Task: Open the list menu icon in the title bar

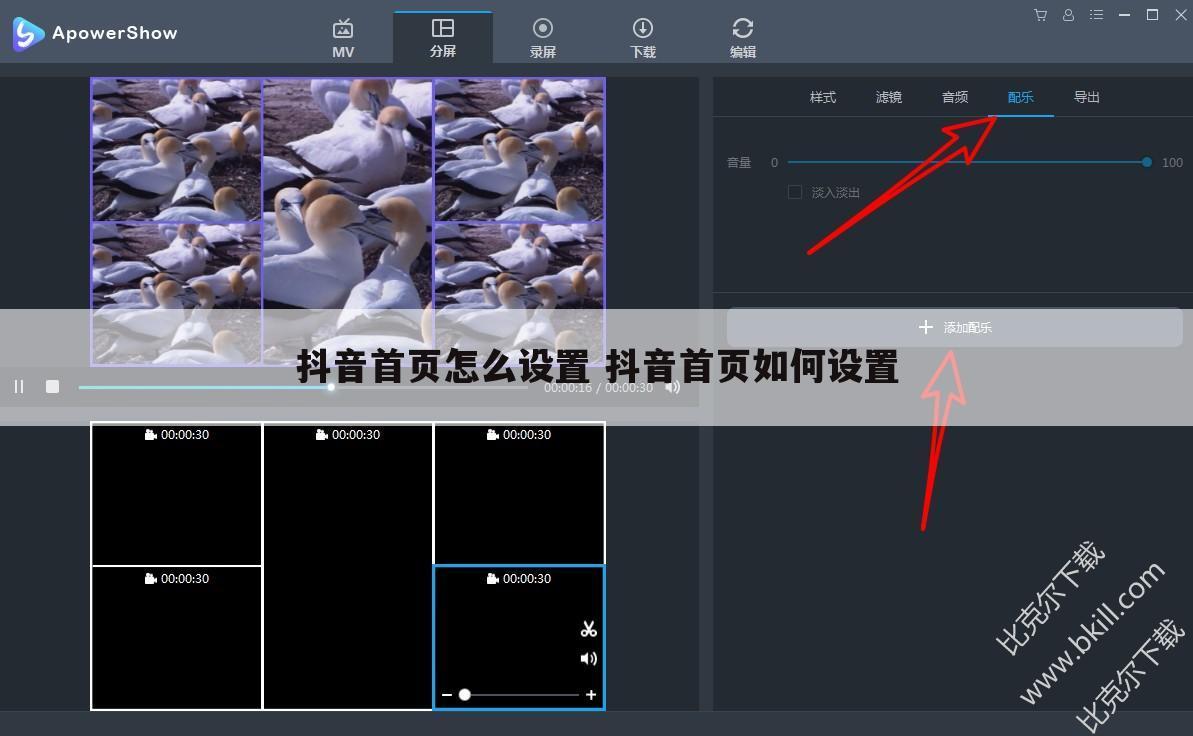Action: click(1096, 15)
